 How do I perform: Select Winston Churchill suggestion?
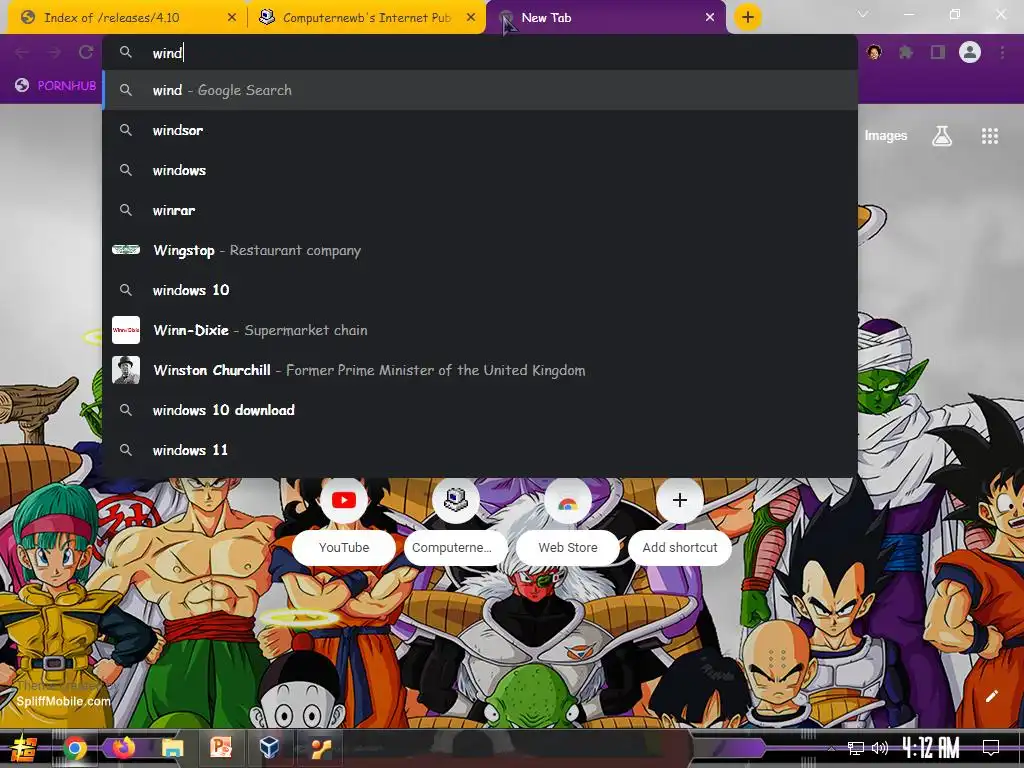click(480, 370)
